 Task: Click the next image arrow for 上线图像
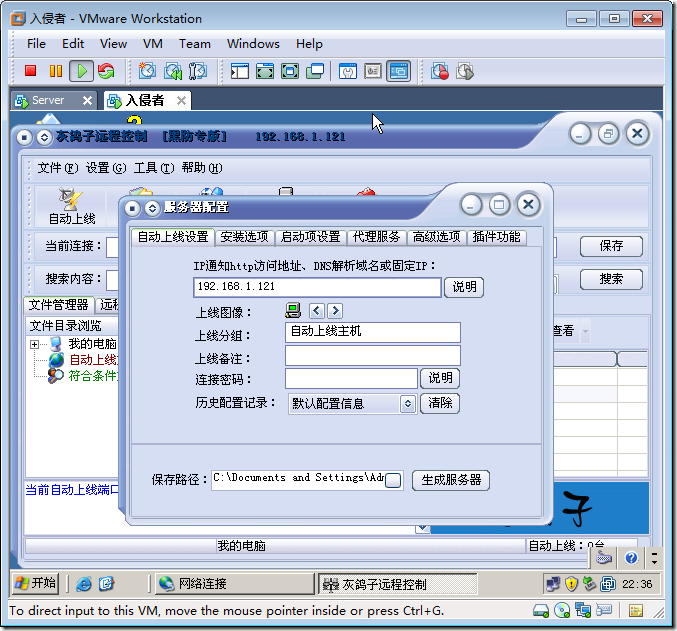pyautogui.click(x=335, y=311)
